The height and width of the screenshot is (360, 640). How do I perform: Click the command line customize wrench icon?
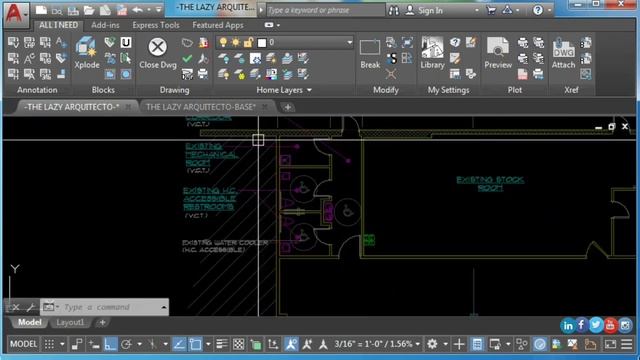pyautogui.click(x=30, y=307)
